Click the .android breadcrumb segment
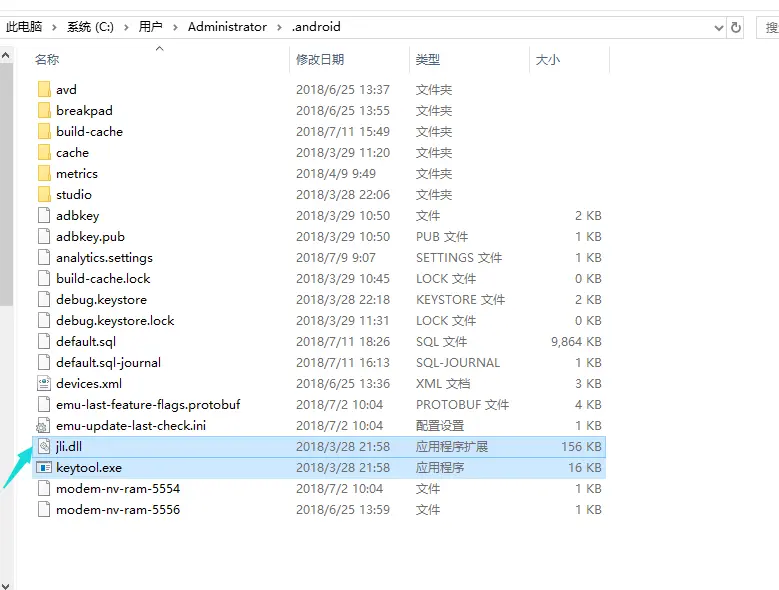This screenshot has height=590, width=779. click(316, 27)
